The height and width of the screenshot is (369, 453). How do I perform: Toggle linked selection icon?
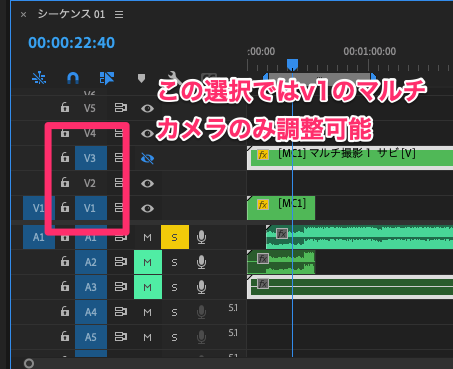point(107,78)
